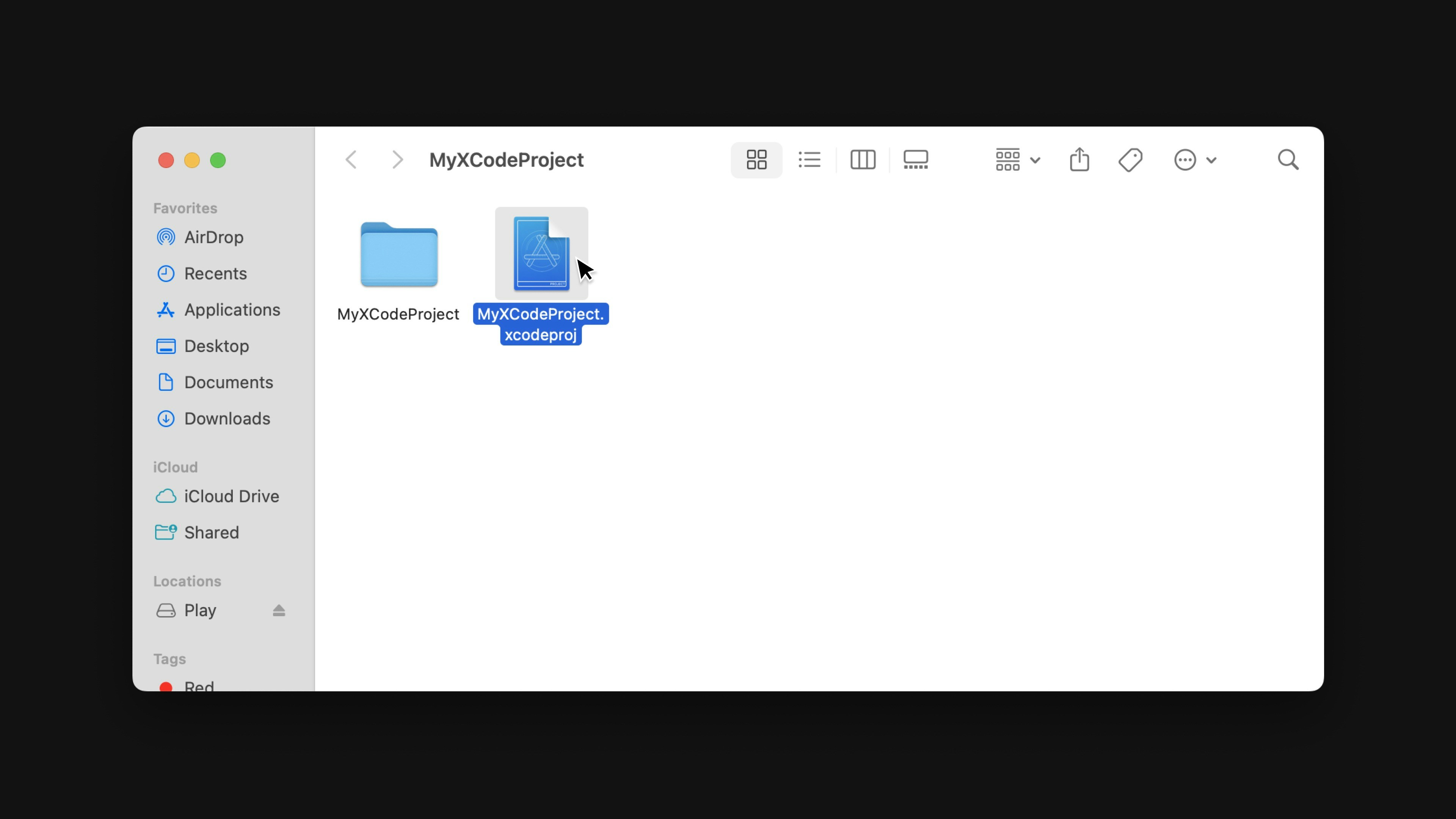Screen dimensions: 1456x819
Task: Open Documents in sidebar
Action: 228,383
